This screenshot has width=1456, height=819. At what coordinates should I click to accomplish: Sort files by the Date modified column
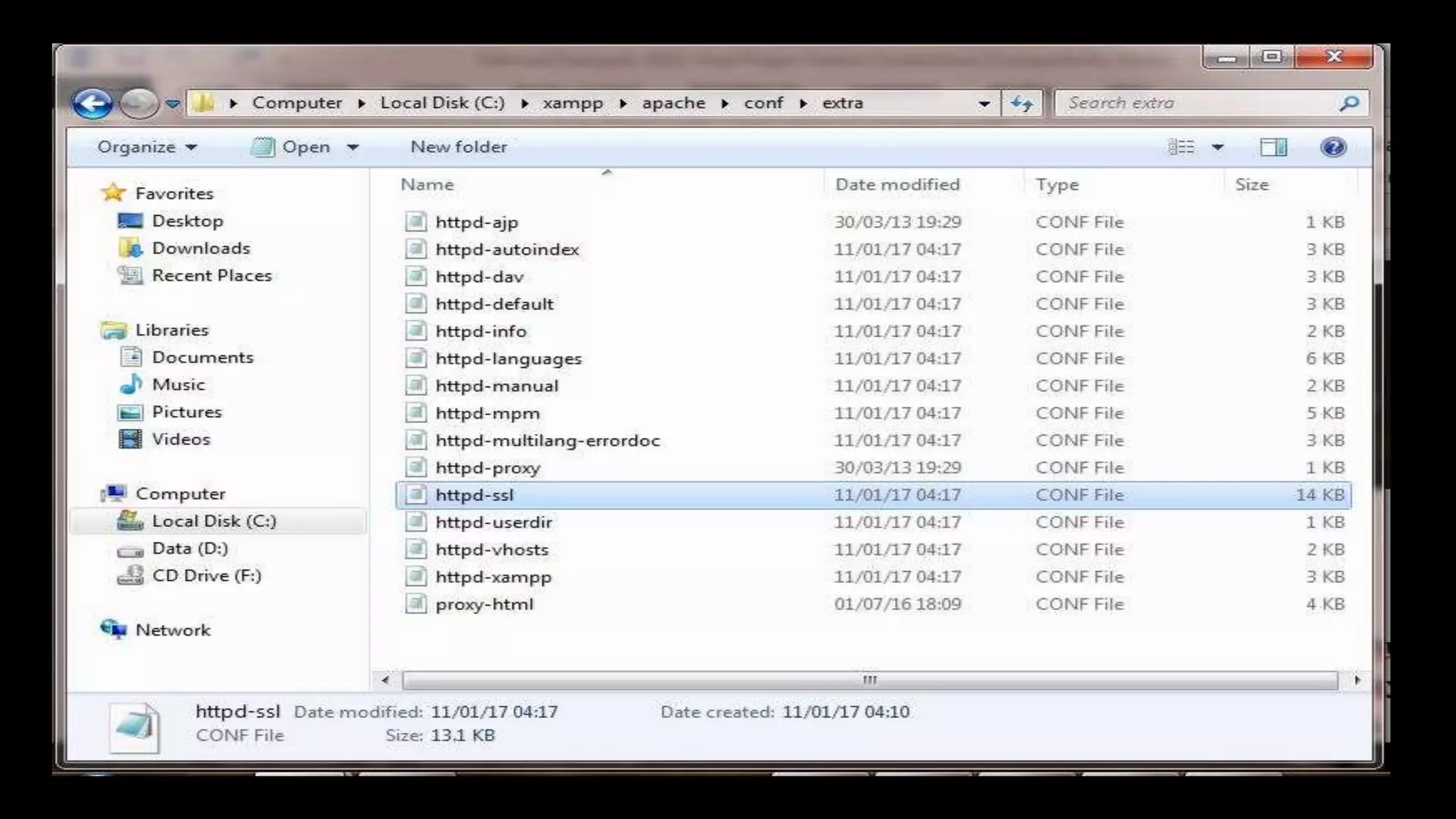[896, 185]
